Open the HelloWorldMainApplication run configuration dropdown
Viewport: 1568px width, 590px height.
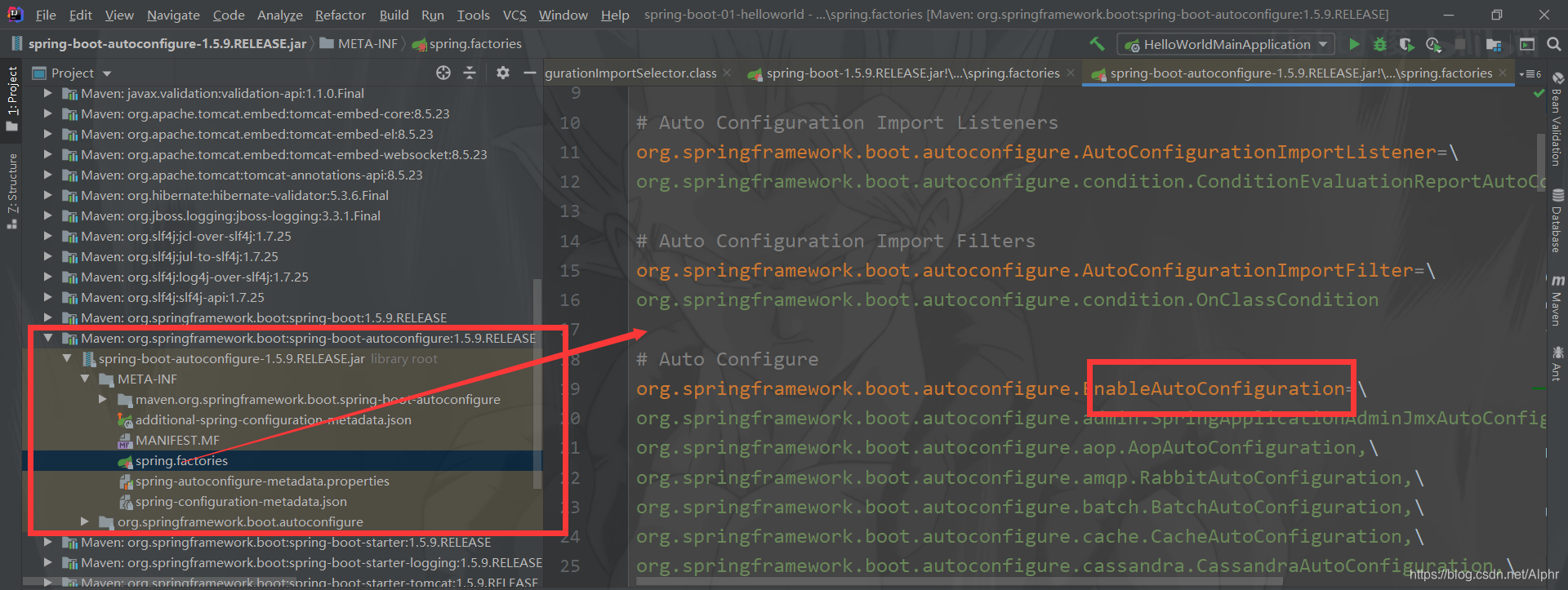[1227, 44]
